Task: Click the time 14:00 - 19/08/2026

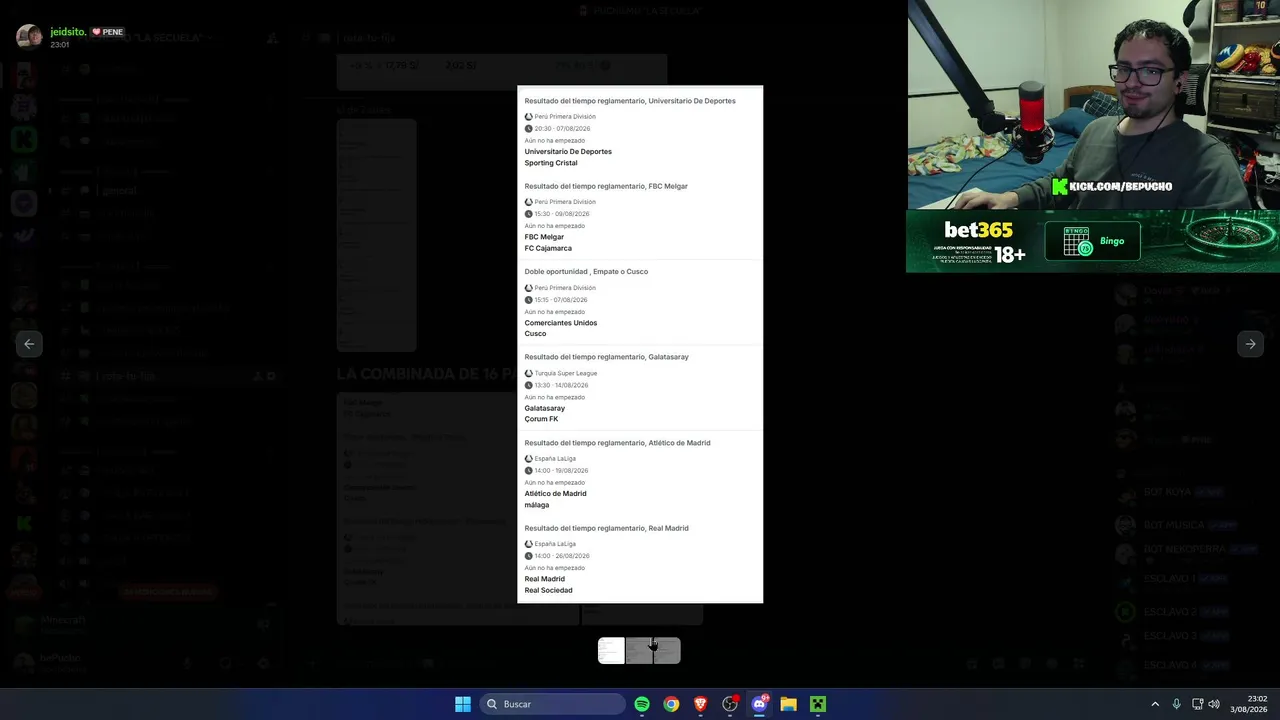Action: point(562,471)
